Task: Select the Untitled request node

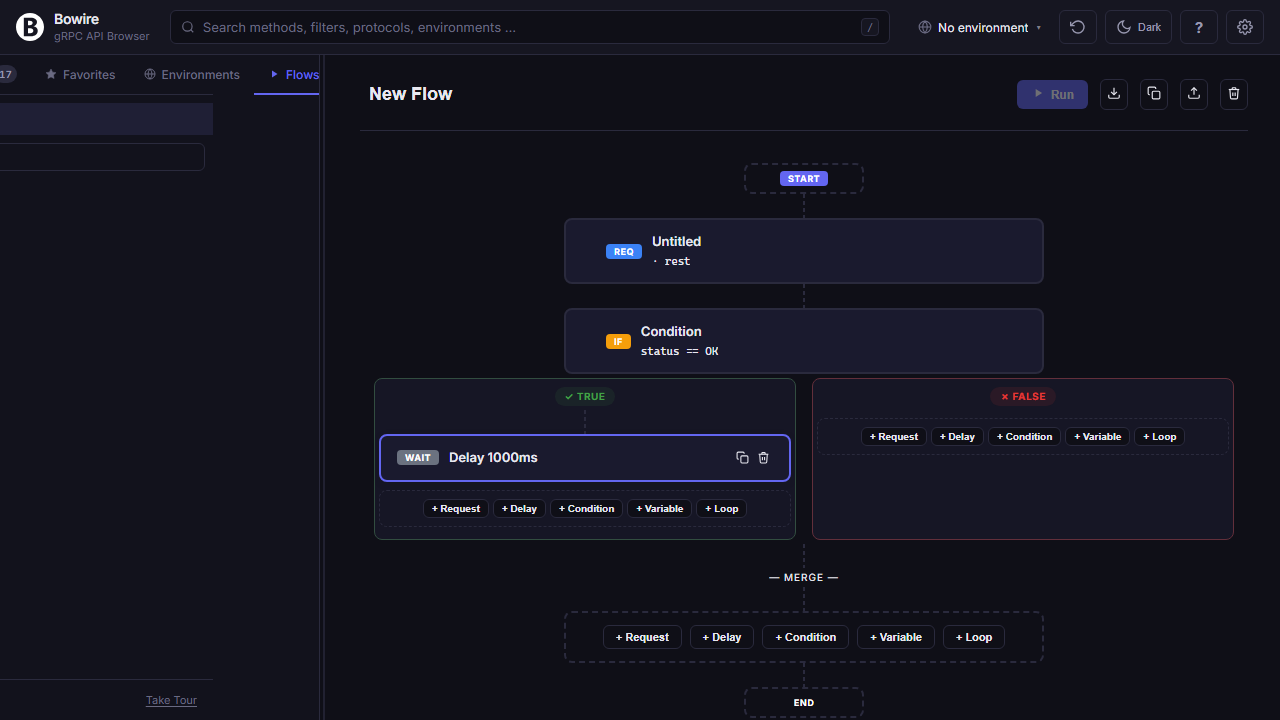Action: [x=804, y=251]
